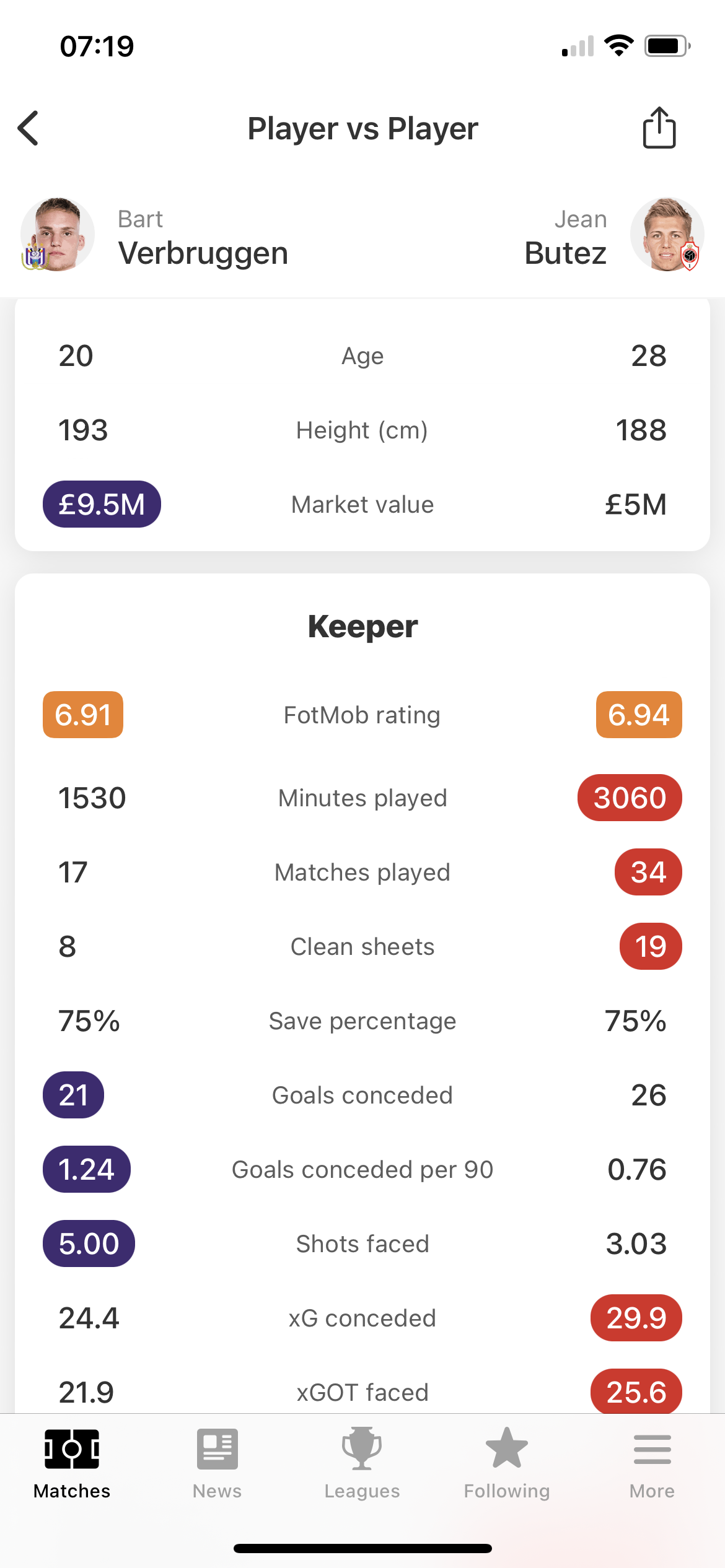Tap the £9.5M market value badge
Viewport: 725px width, 1568px height.
[x=102, y=504]
